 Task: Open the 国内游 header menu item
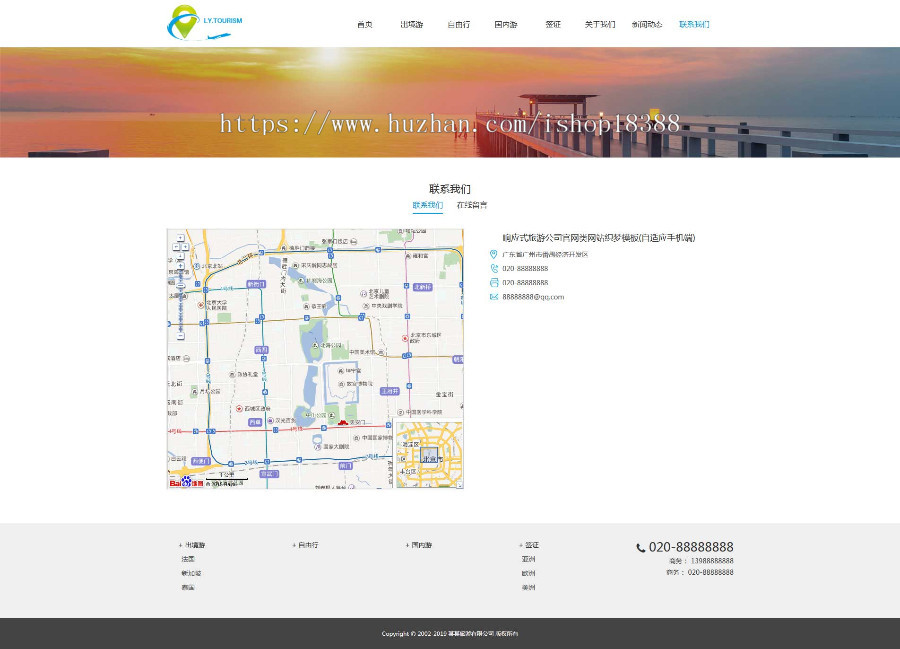(x=506, y=25)
